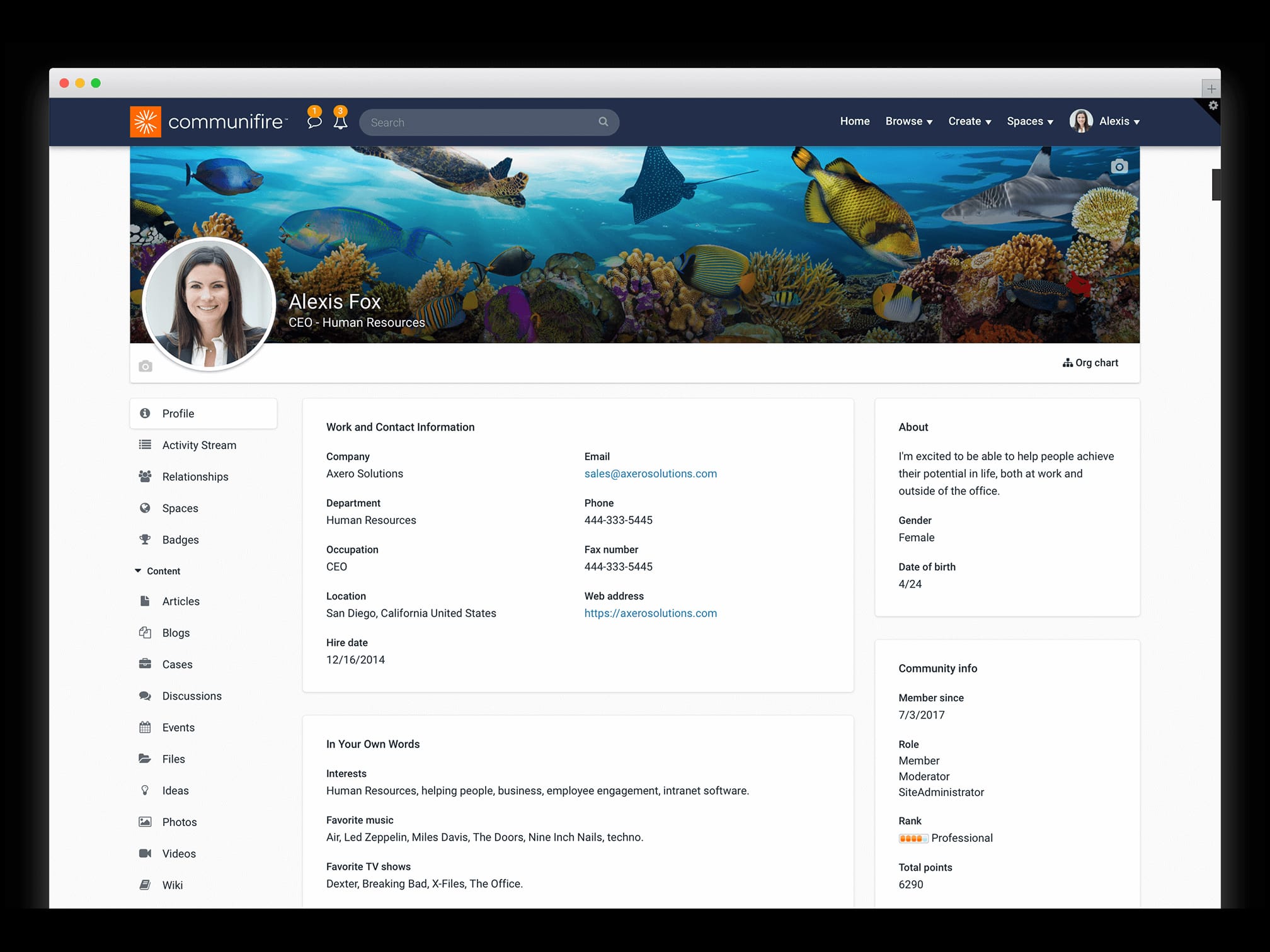Open the messages chat bubble icon
Viewport: 1270px width, 952px height.
(x=314, y=122)
